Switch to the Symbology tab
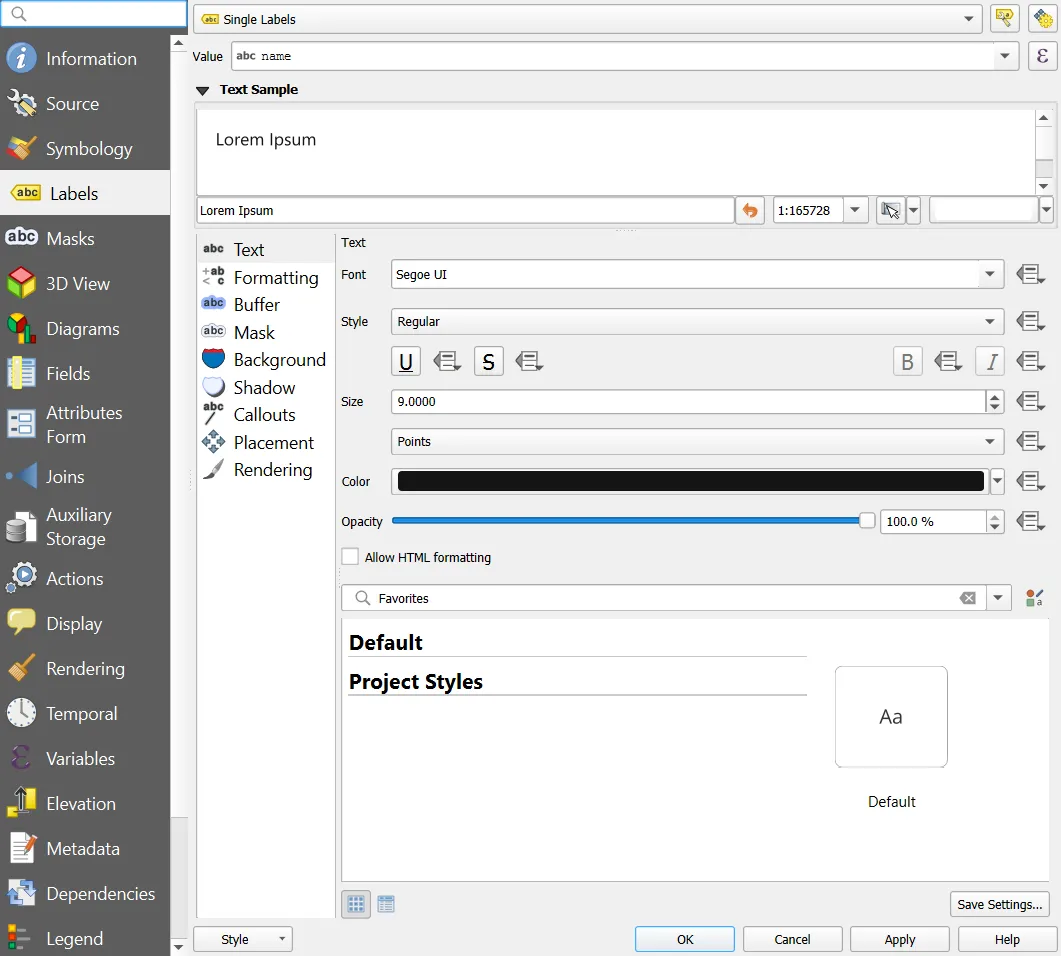The image size is (1061, 956). tap(85, 149)
